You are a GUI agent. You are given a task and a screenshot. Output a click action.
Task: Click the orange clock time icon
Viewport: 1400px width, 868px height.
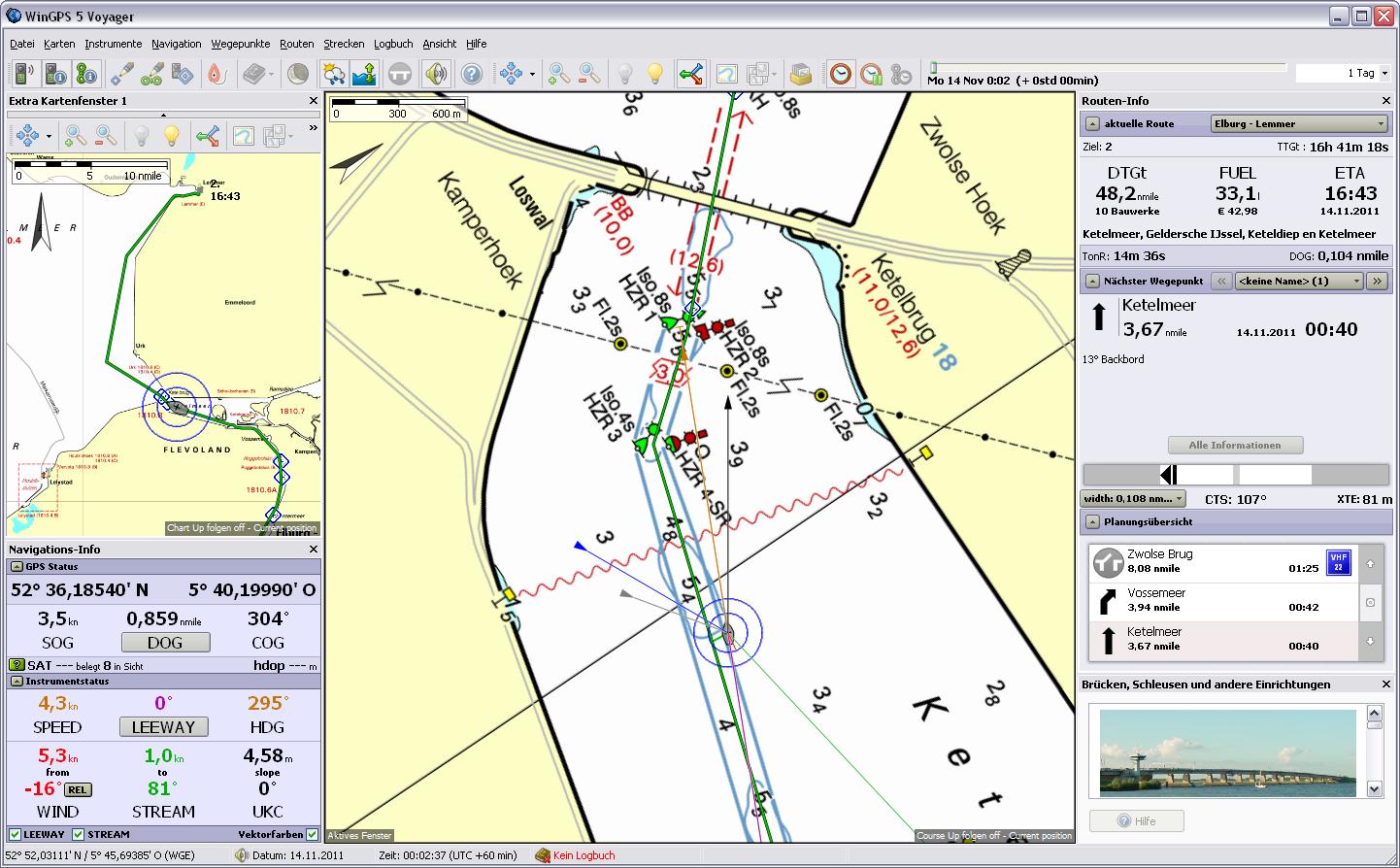click(x=841, y=74)
